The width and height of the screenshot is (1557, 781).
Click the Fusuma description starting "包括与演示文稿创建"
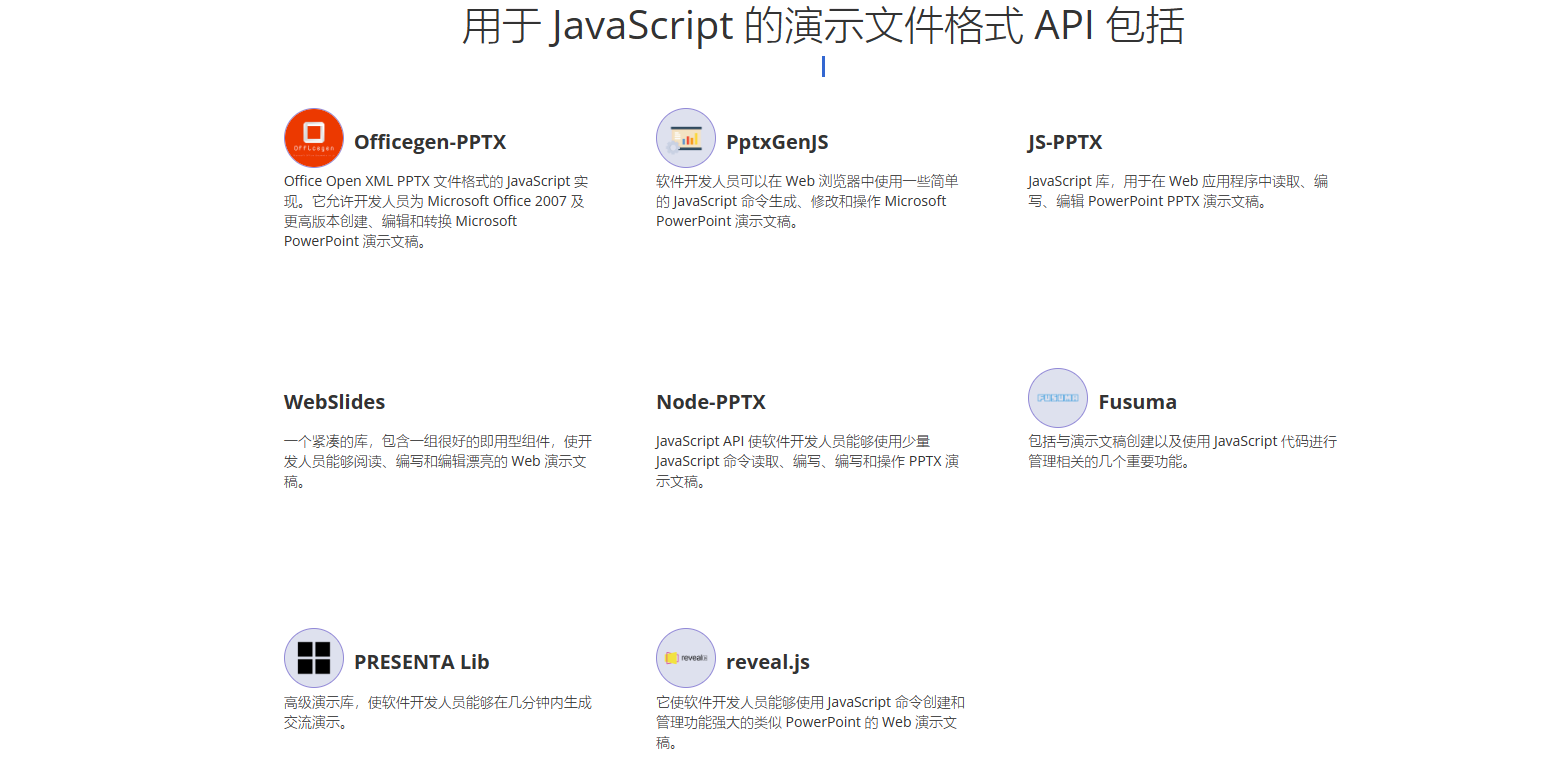[1182, 451]
